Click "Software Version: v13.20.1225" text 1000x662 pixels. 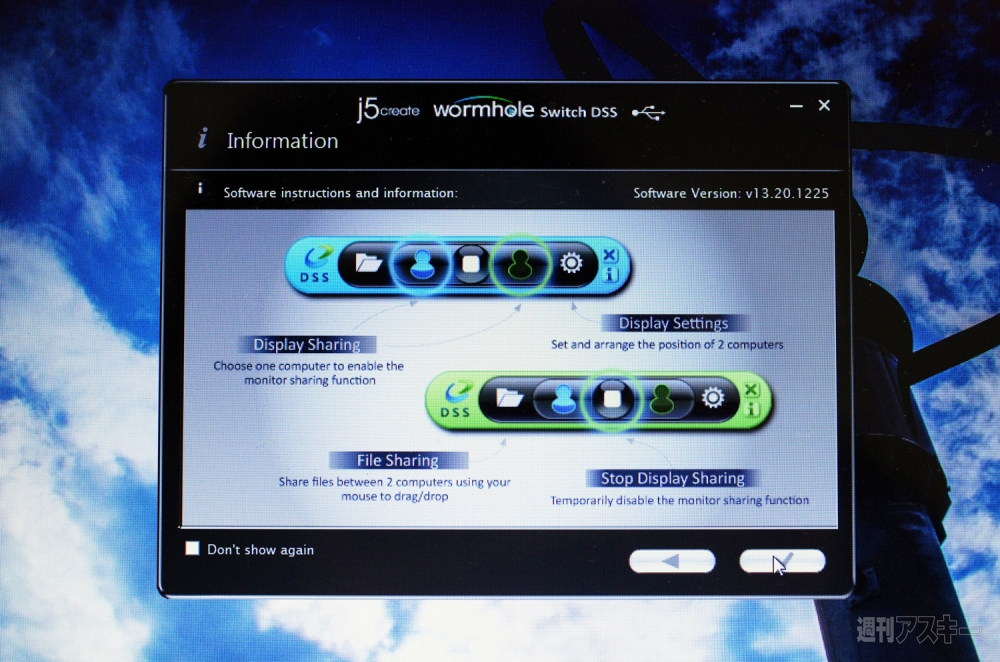click(731, 193)
